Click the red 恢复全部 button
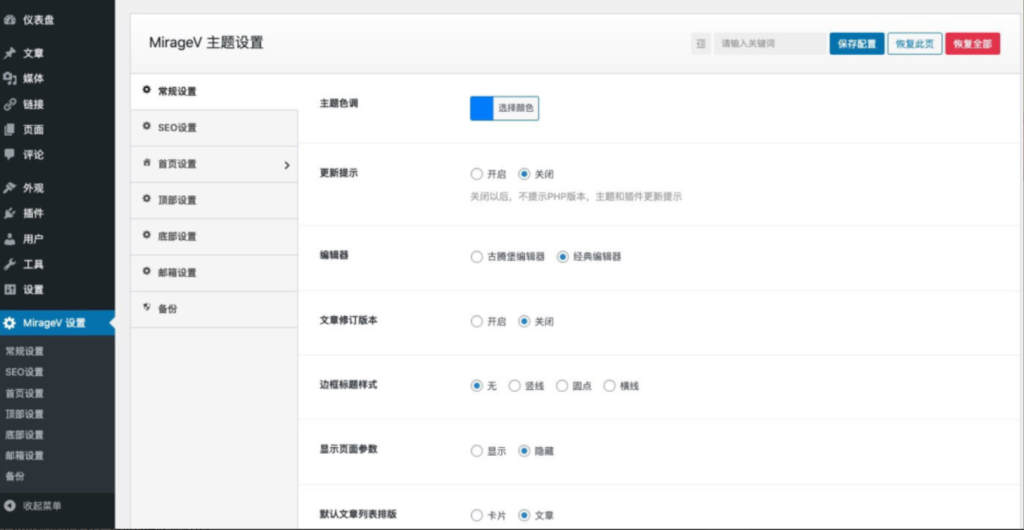 click(x=972, y=44)
